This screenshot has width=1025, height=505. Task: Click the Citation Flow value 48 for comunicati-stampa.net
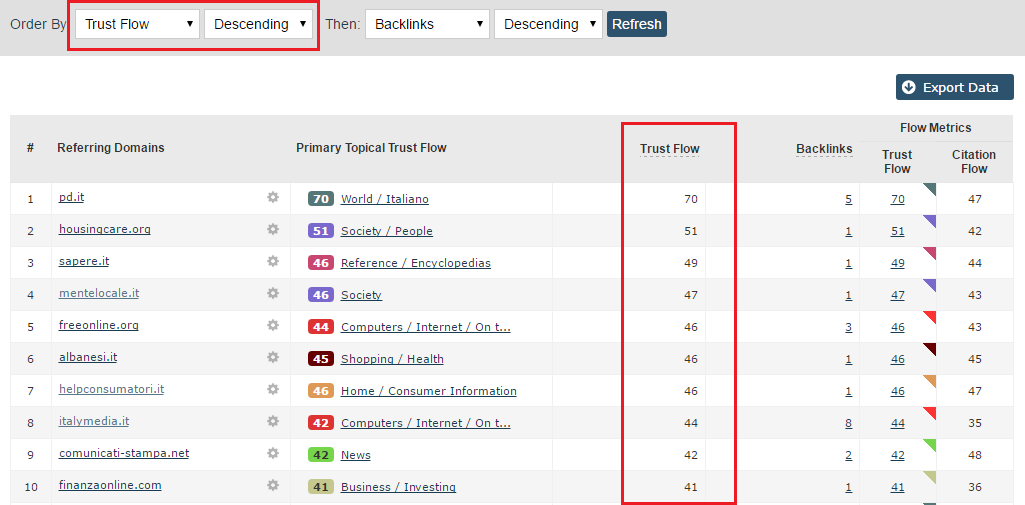[x=975, y=455]
